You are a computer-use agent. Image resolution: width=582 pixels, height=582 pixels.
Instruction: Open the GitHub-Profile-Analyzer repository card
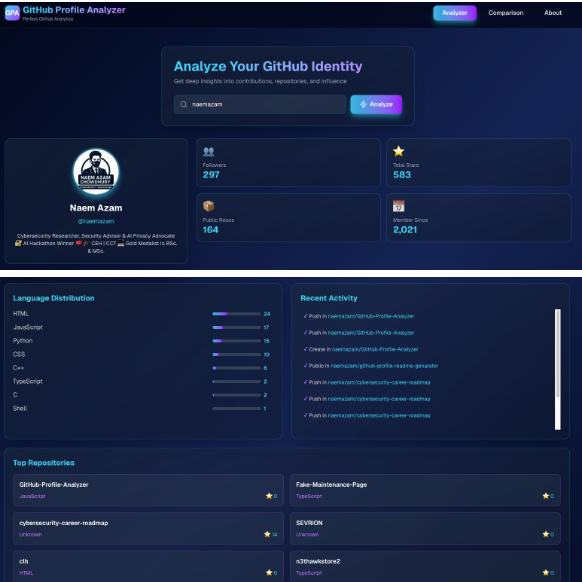click(148, 490)
